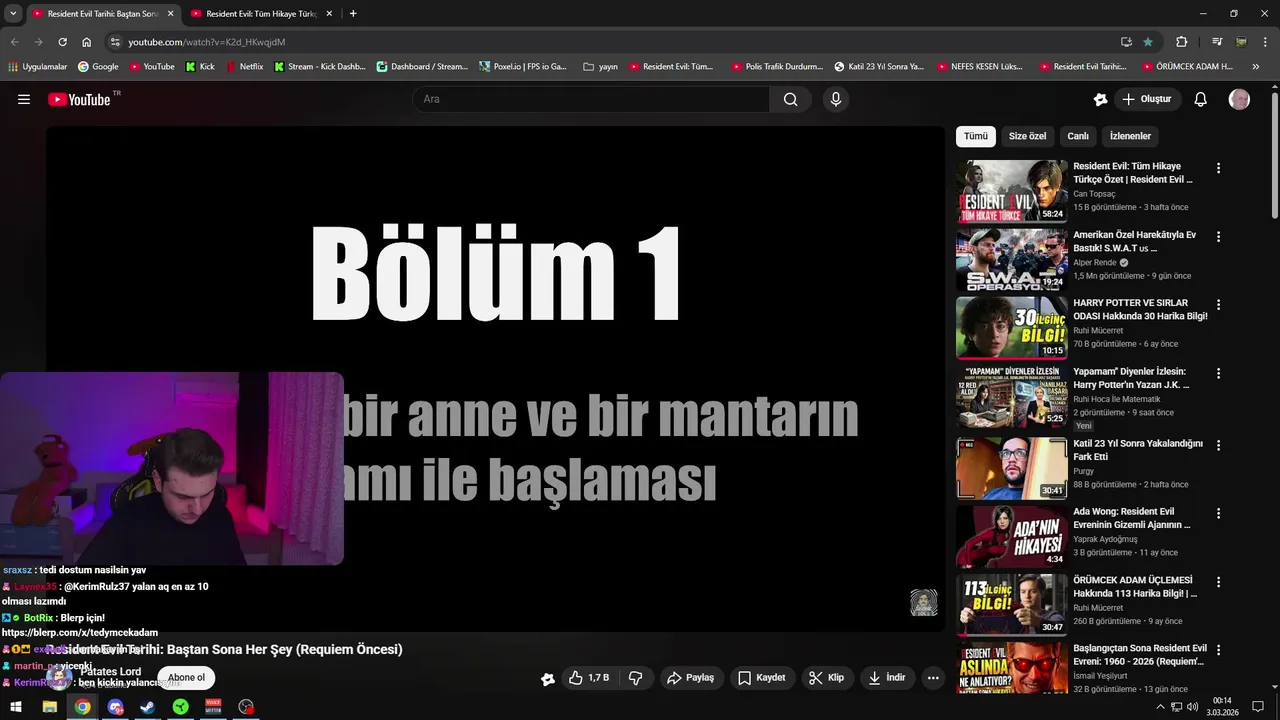Open the account avatar menu
1280x720 pixels.
1239,99
